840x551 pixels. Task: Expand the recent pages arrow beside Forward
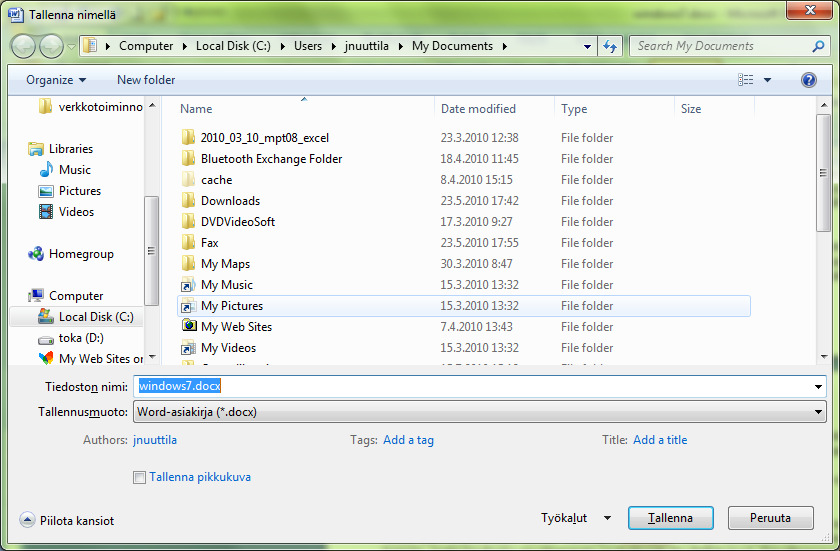coord(71,47)
